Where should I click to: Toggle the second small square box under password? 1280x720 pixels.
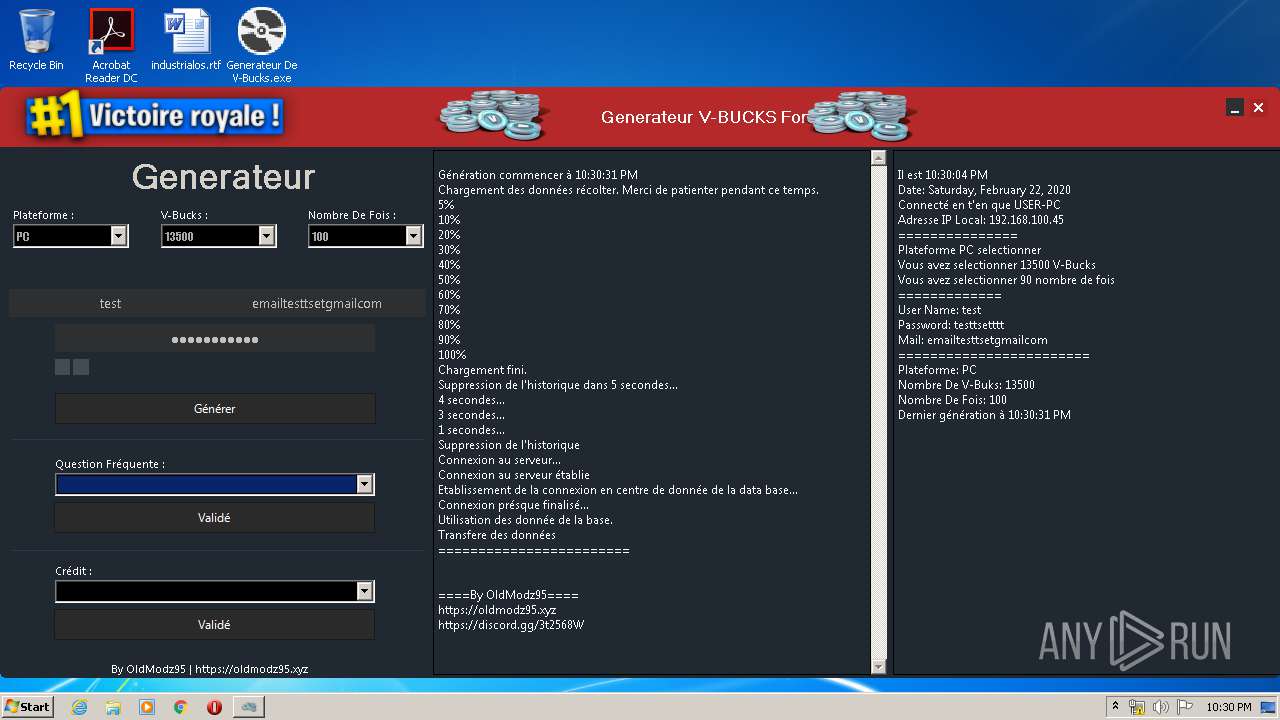pyautogui.click(x=81, y=367)
